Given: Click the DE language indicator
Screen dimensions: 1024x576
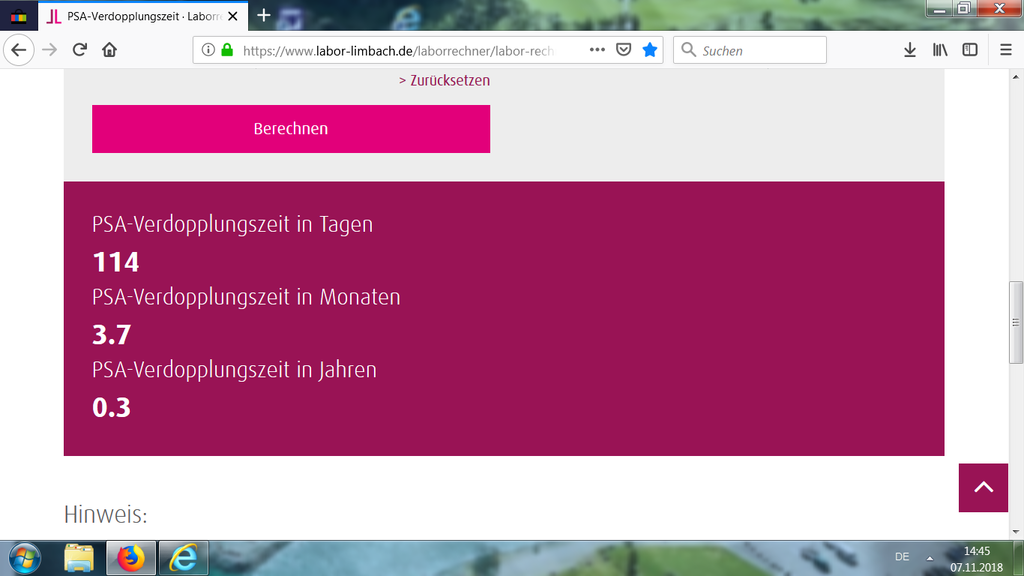Looking at the screenshot, I should pos(902,557).
